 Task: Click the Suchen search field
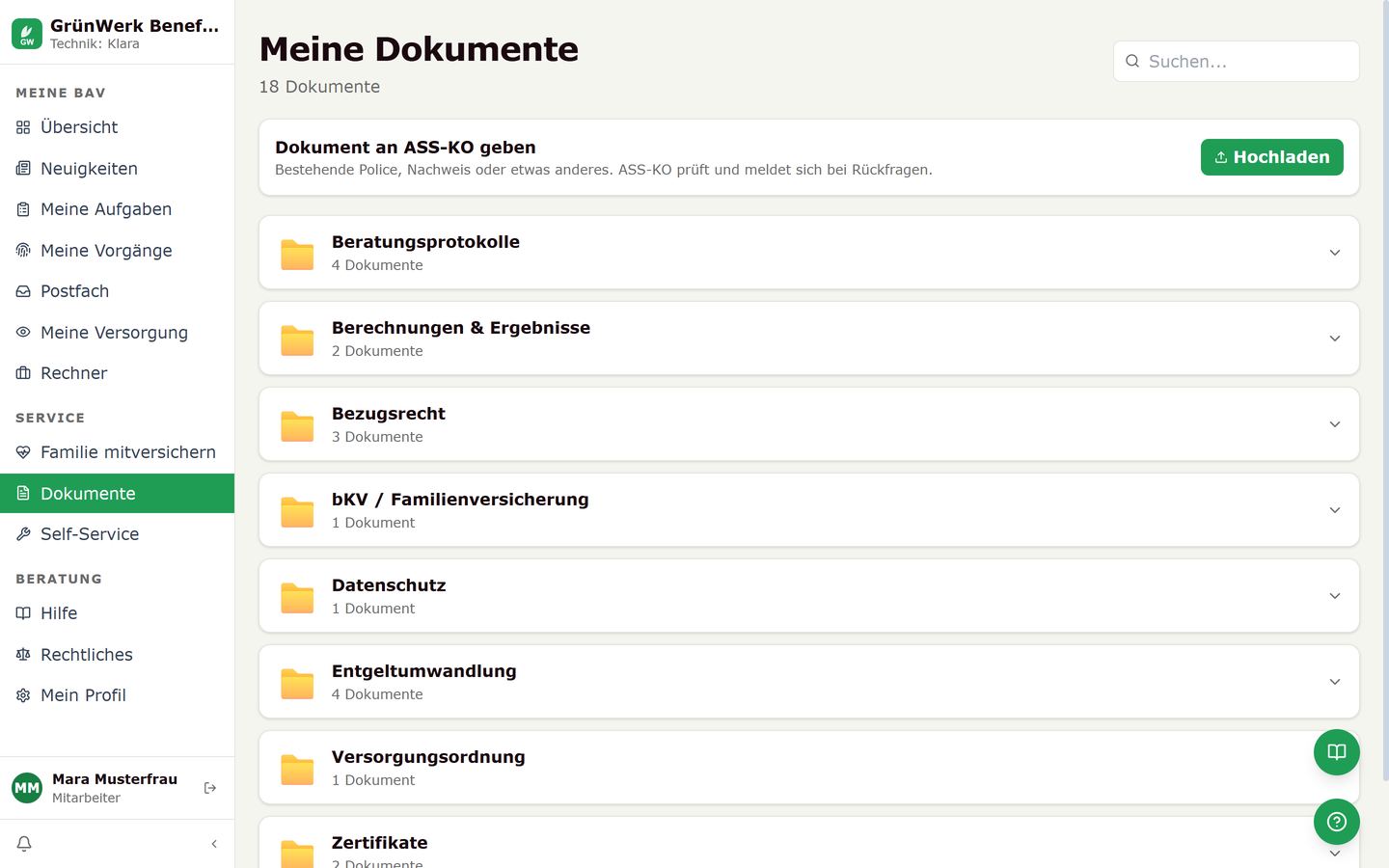click(x=1237, y=62)
